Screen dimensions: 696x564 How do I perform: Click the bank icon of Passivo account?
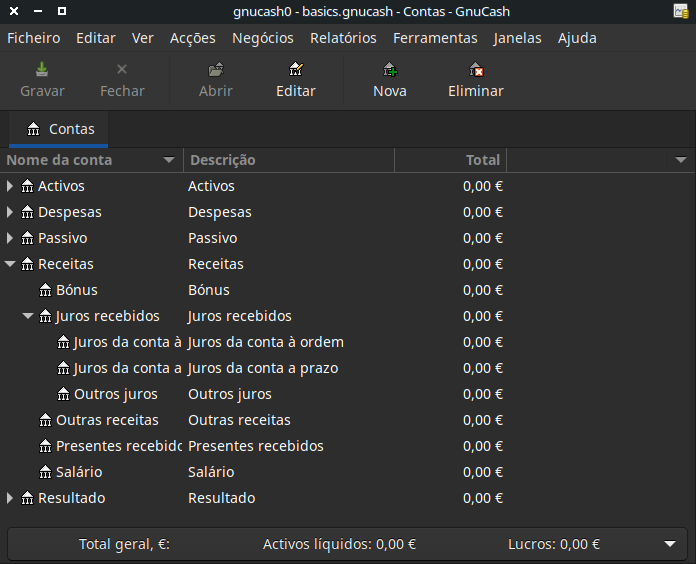tap(28, 238)
